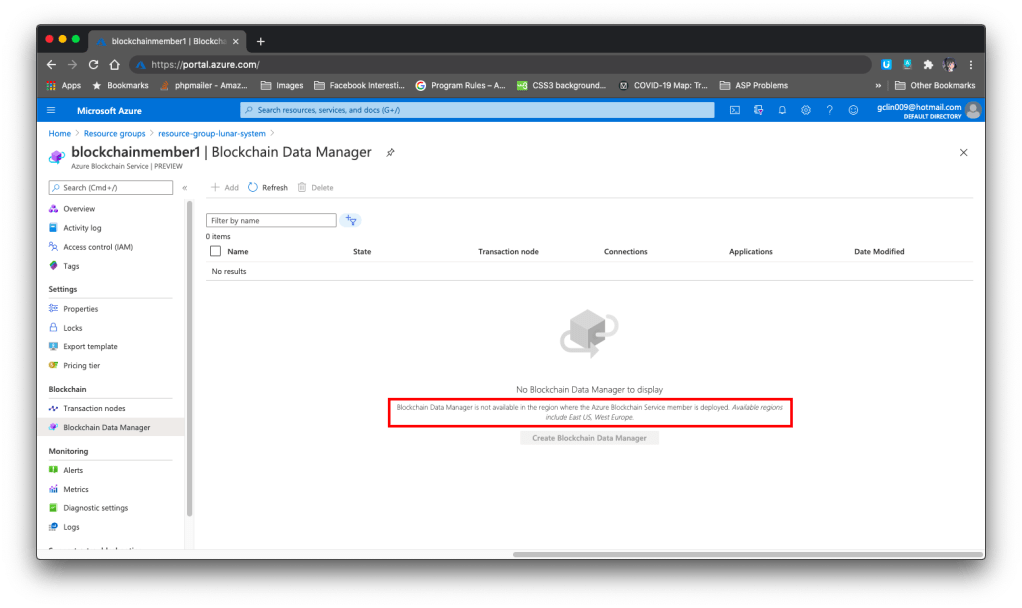Click the help question mark icon
This screenshot has width=1022, height=608.
829,110
